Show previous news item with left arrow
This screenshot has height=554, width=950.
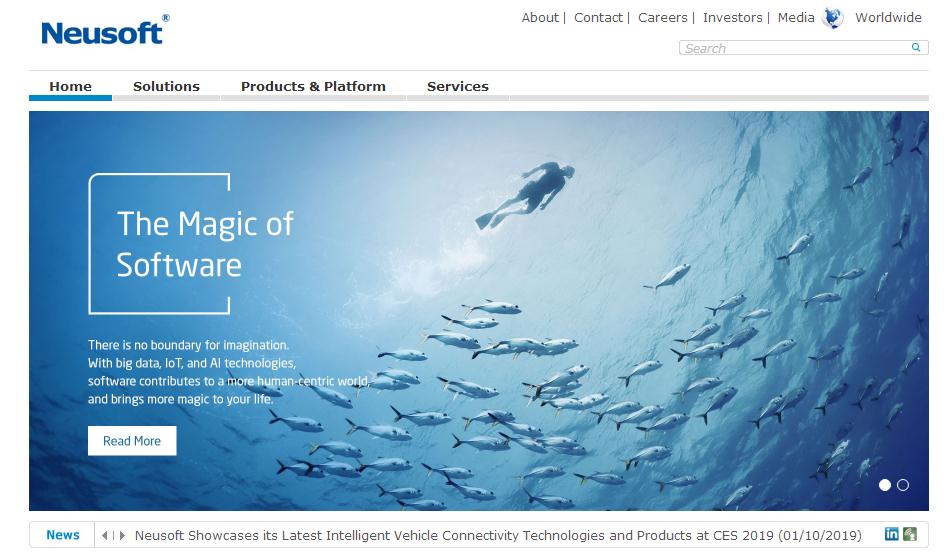tap(104, 535)
